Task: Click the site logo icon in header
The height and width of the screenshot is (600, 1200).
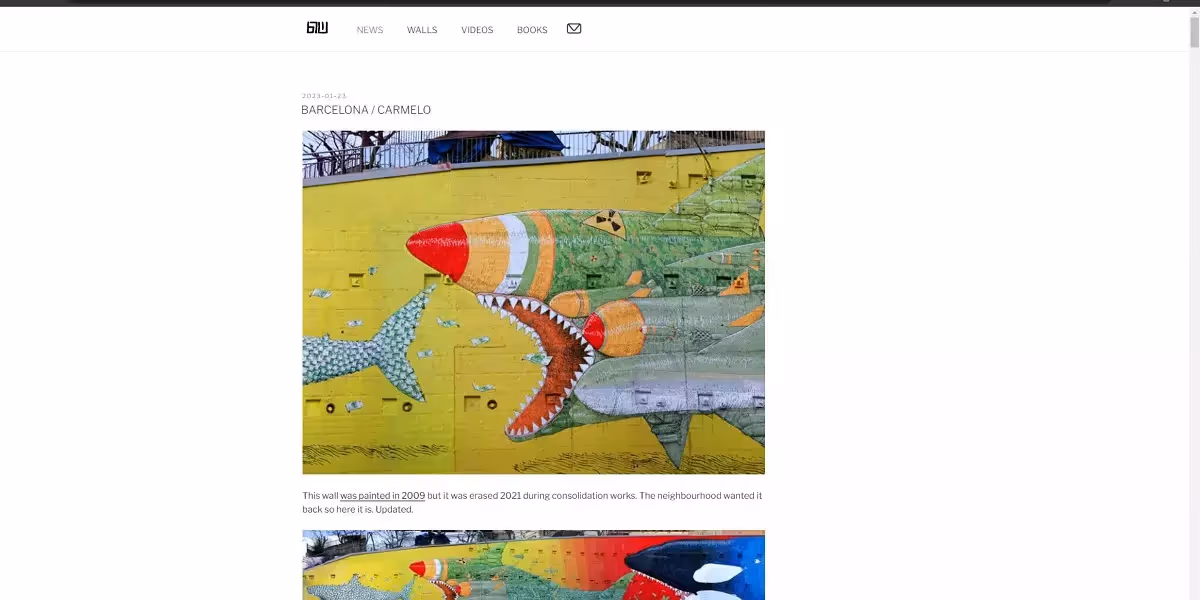Action: pos(317,28)
